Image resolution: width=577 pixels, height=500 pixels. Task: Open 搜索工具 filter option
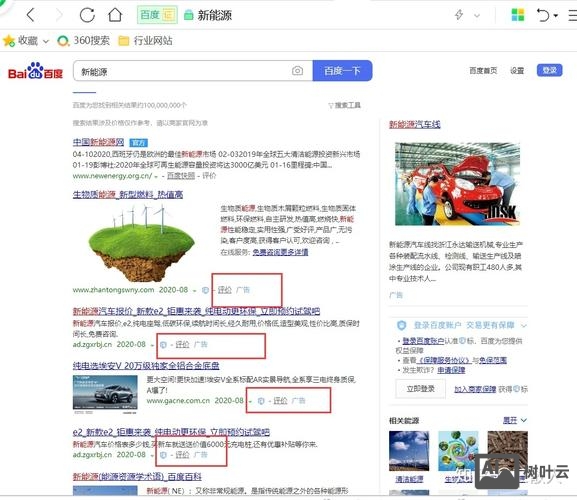pyautogui.click(x=344, y=106)
